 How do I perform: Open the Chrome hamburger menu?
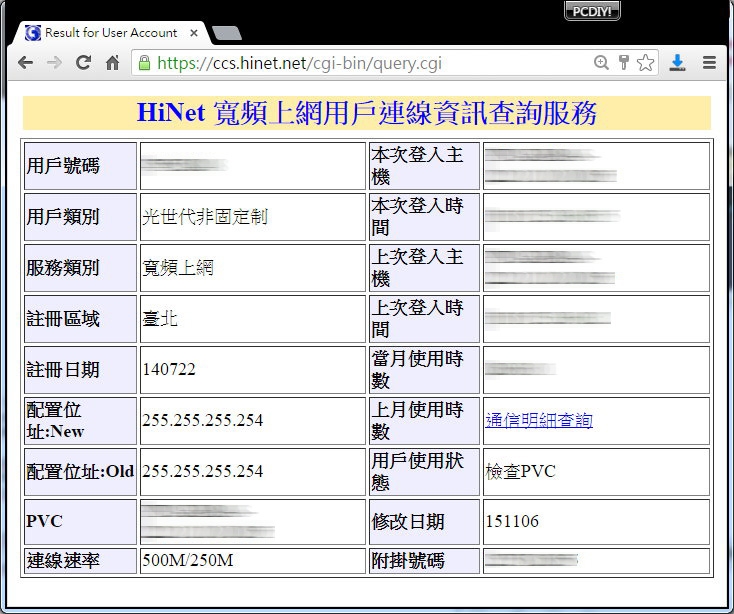pyautogui.click(x=709, y=62)
